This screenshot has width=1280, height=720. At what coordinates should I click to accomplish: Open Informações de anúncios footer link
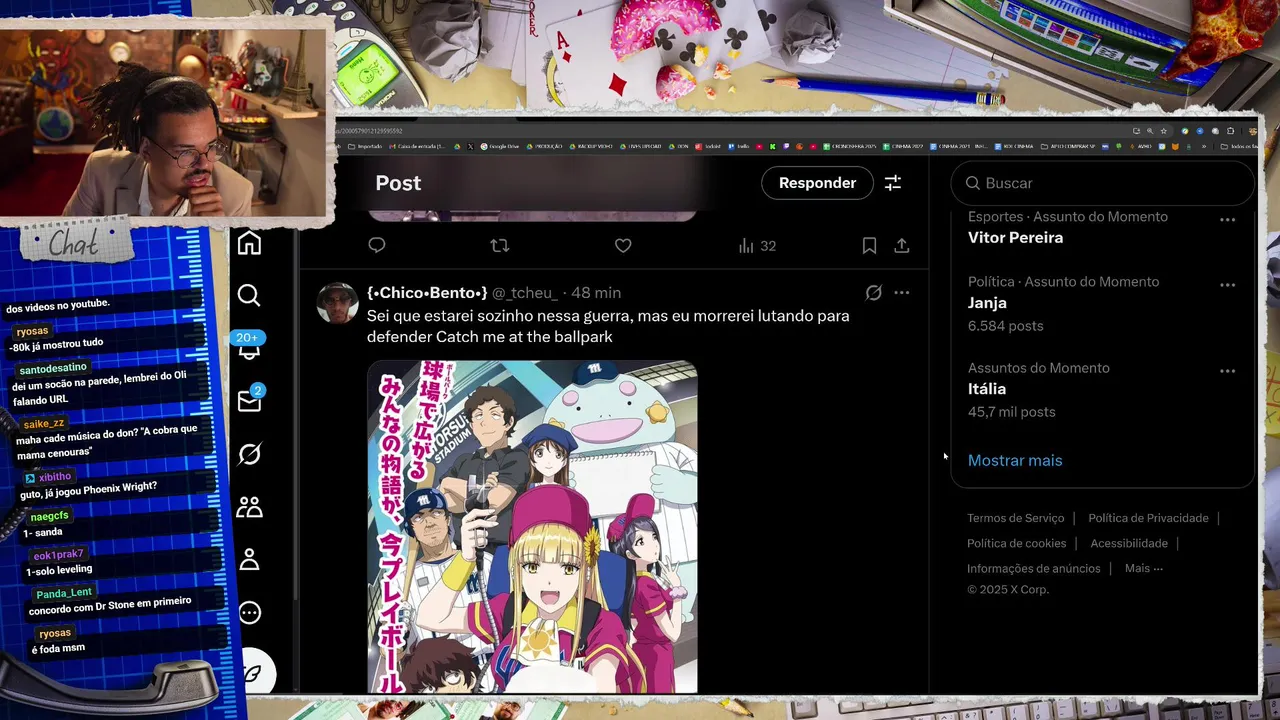(x=1033, y=568)
